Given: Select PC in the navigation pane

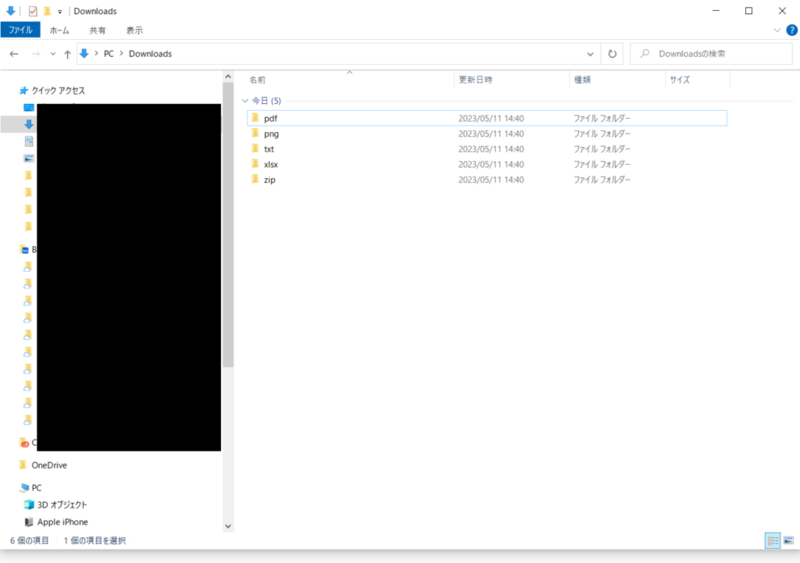Looking at the screenshot, I should (x=36, y=487).
